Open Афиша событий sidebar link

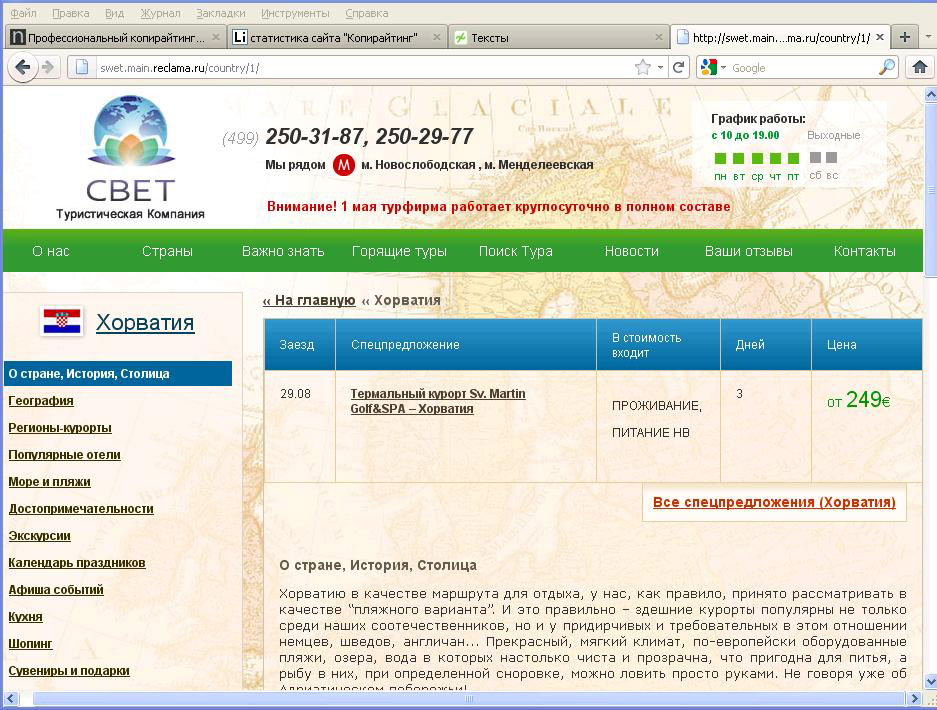pyautogui.click(x=56, y=590)
